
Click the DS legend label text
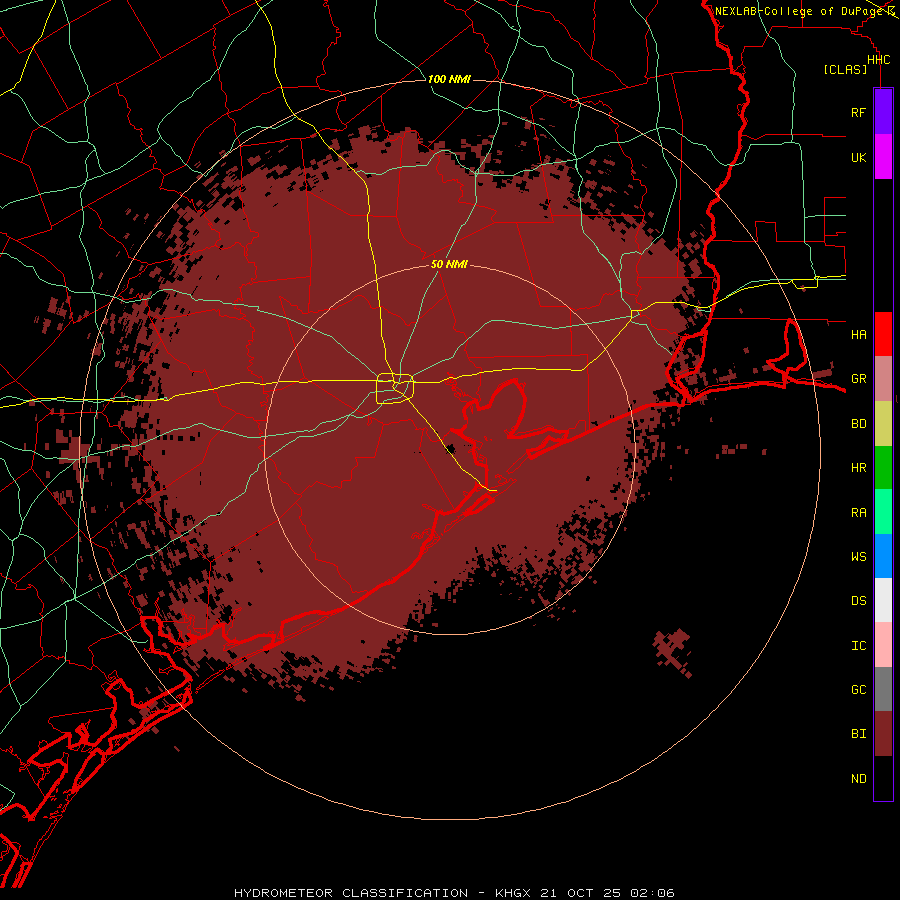[x=858, y=600]
